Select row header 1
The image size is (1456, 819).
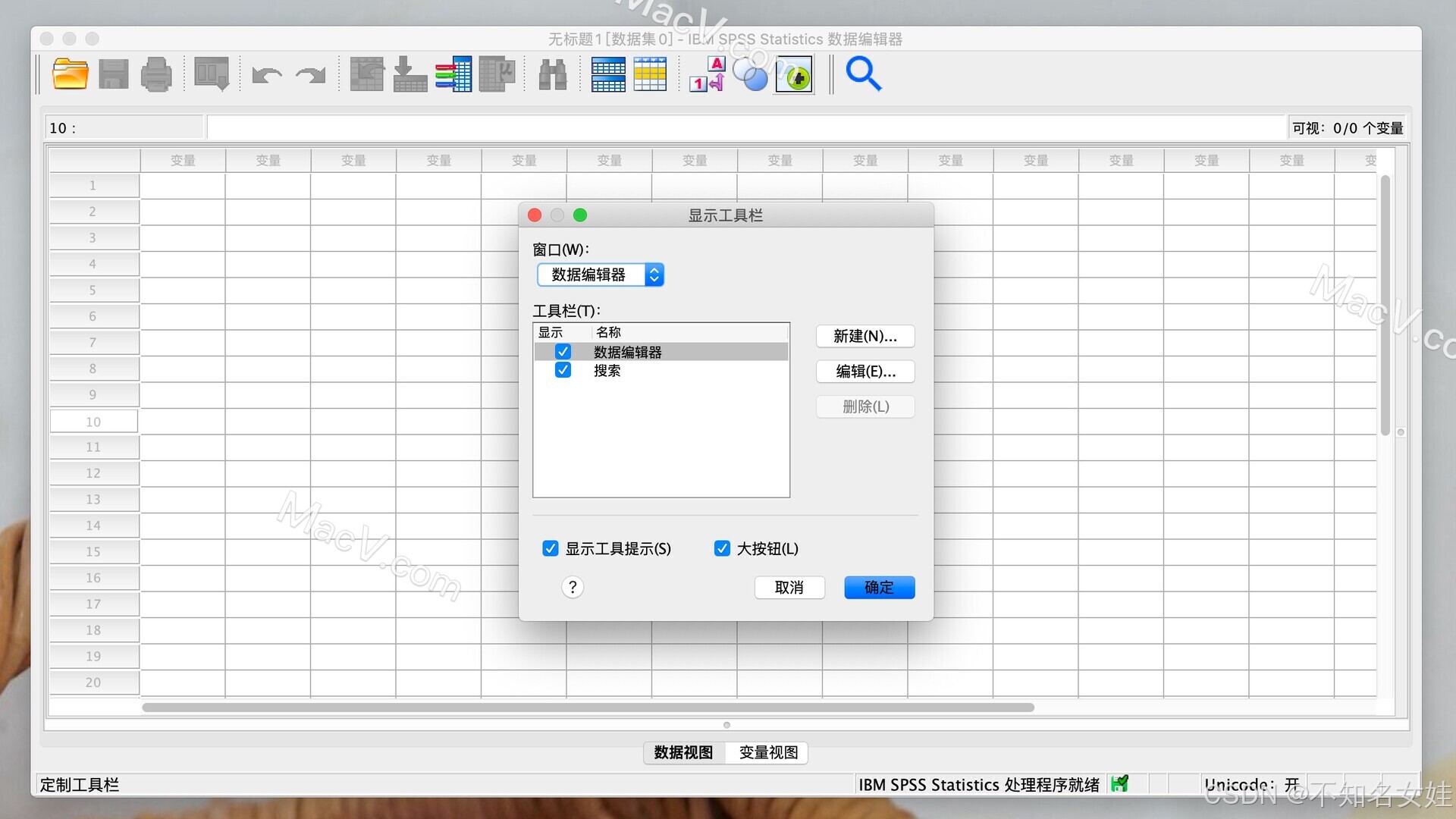click(x=94, y=186)
